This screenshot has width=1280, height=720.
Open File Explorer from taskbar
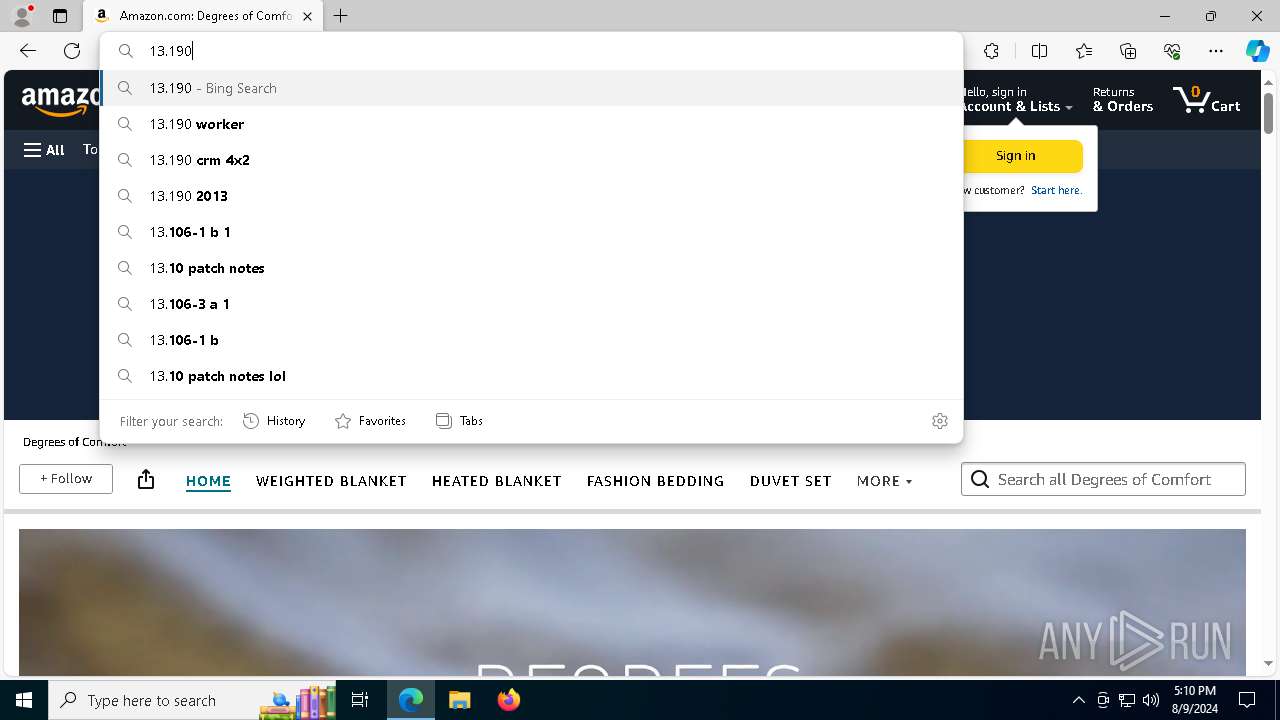pyautogui.click(x=459, y=700)
